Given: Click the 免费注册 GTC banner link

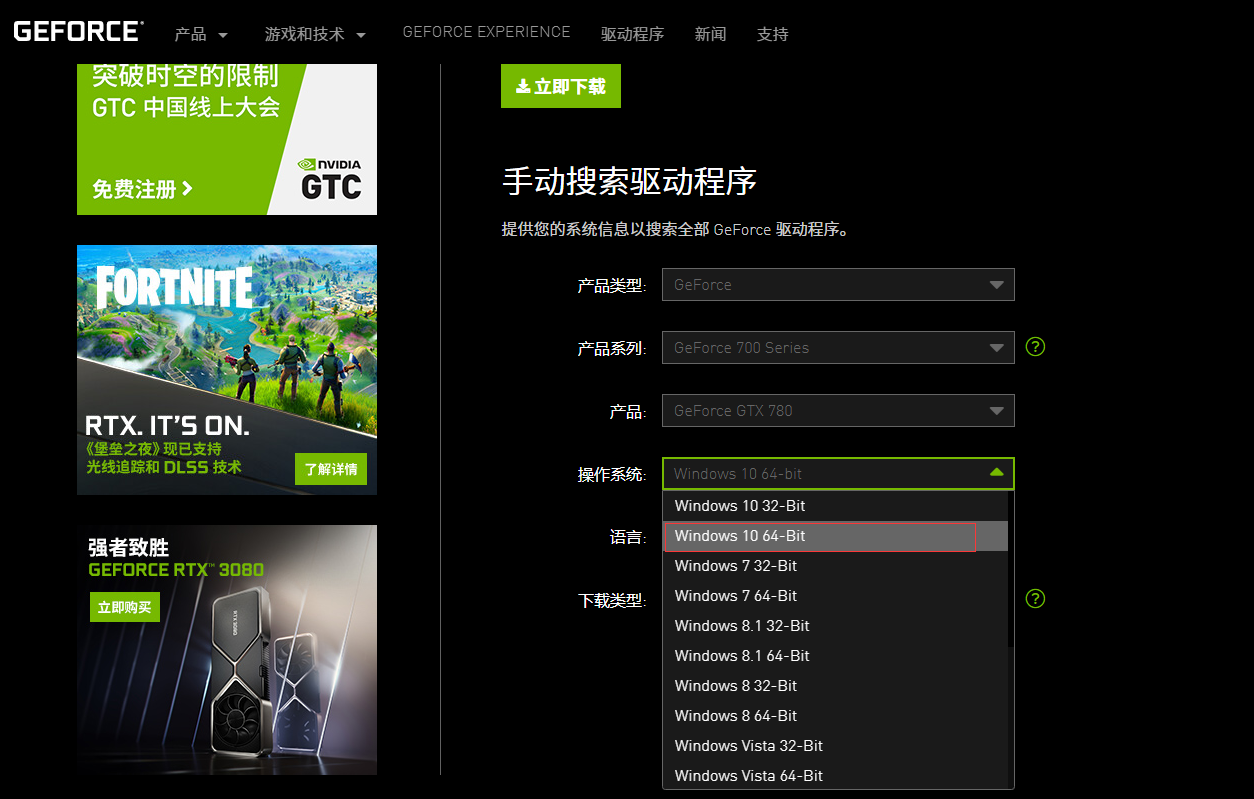Looking at the screenshot, I should (x=142, y=189).
